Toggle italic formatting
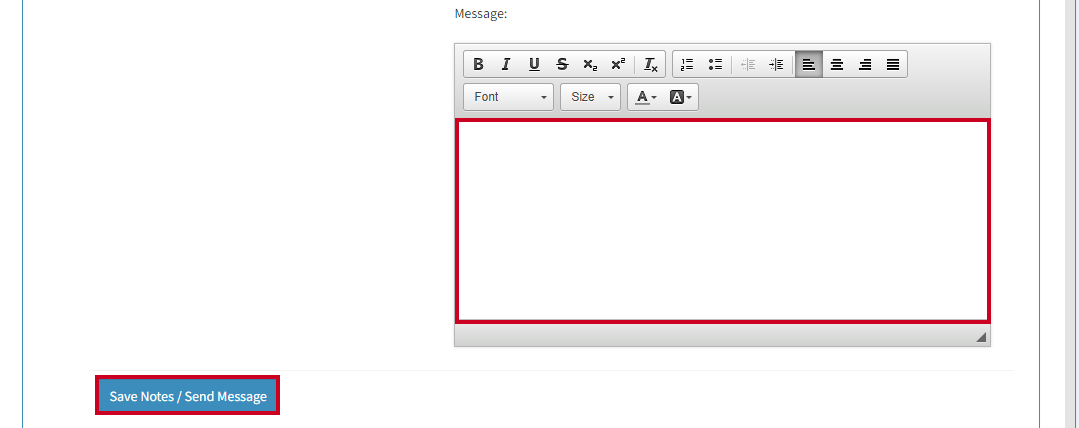 pyautogui.click(x=506, y=64)
